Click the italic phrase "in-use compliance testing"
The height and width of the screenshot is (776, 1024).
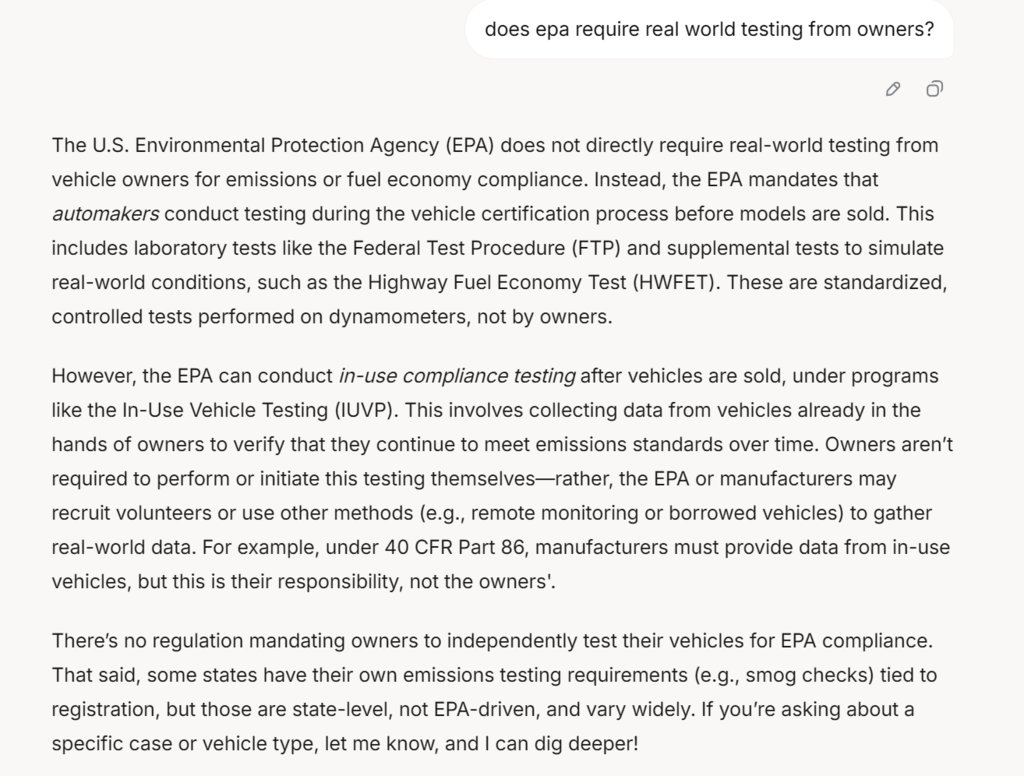click(456, 376)
